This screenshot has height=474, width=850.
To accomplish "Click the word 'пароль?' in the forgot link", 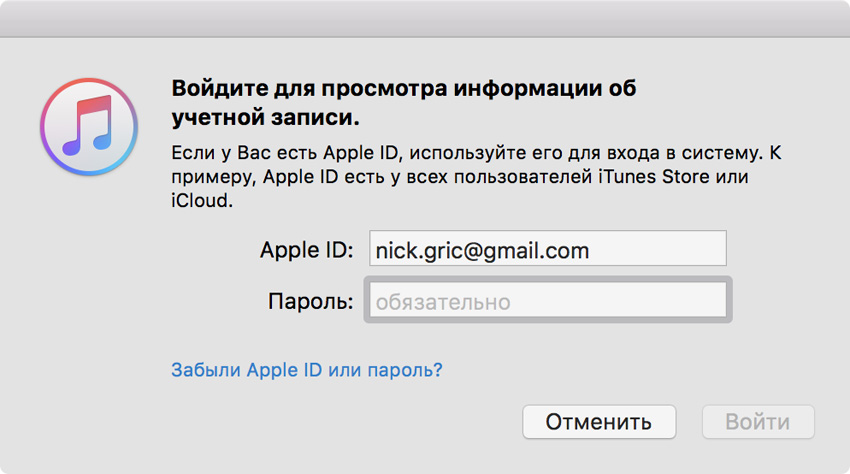I will point(410,370).
